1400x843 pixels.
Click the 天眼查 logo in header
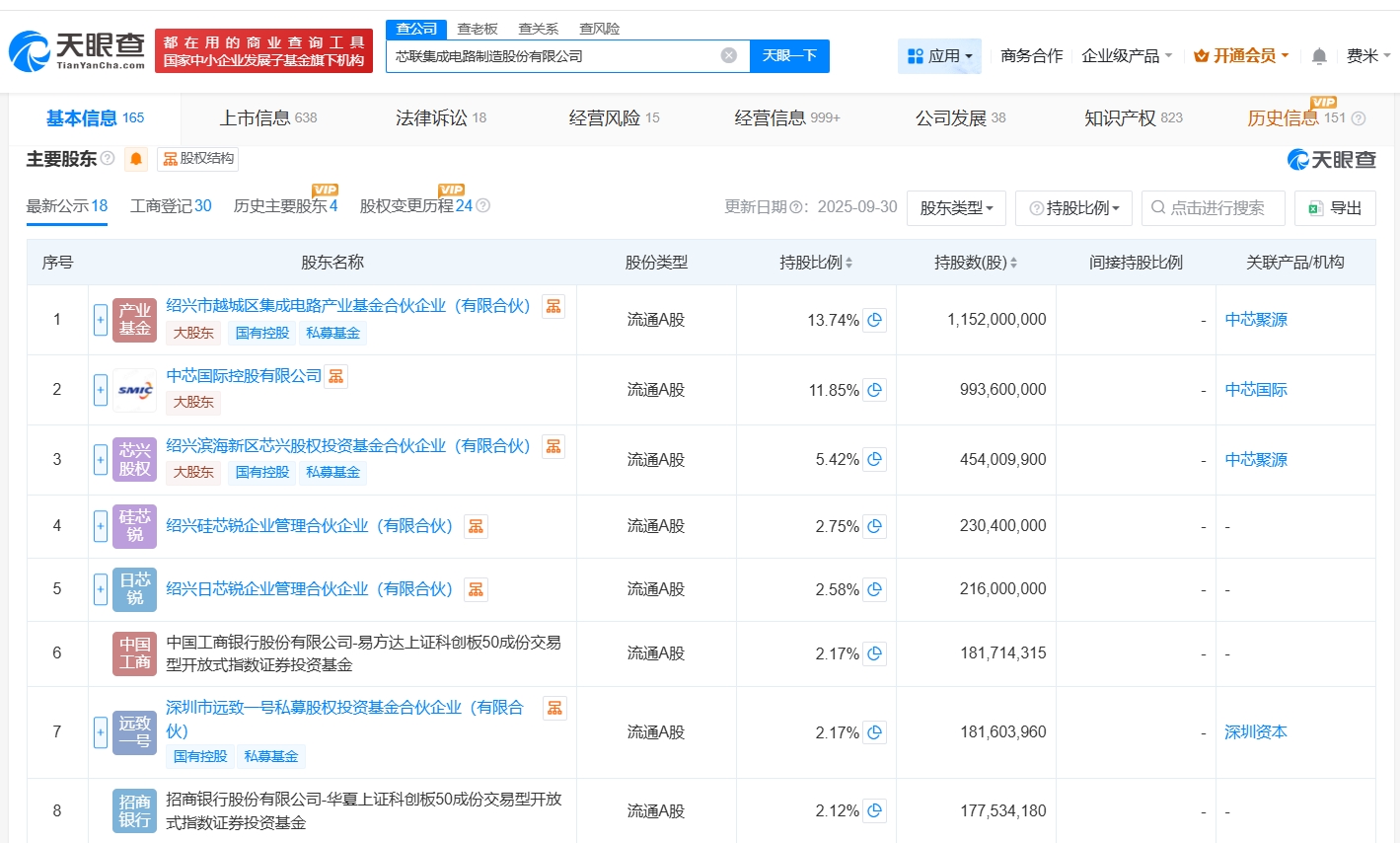click(x=77, y=51)
